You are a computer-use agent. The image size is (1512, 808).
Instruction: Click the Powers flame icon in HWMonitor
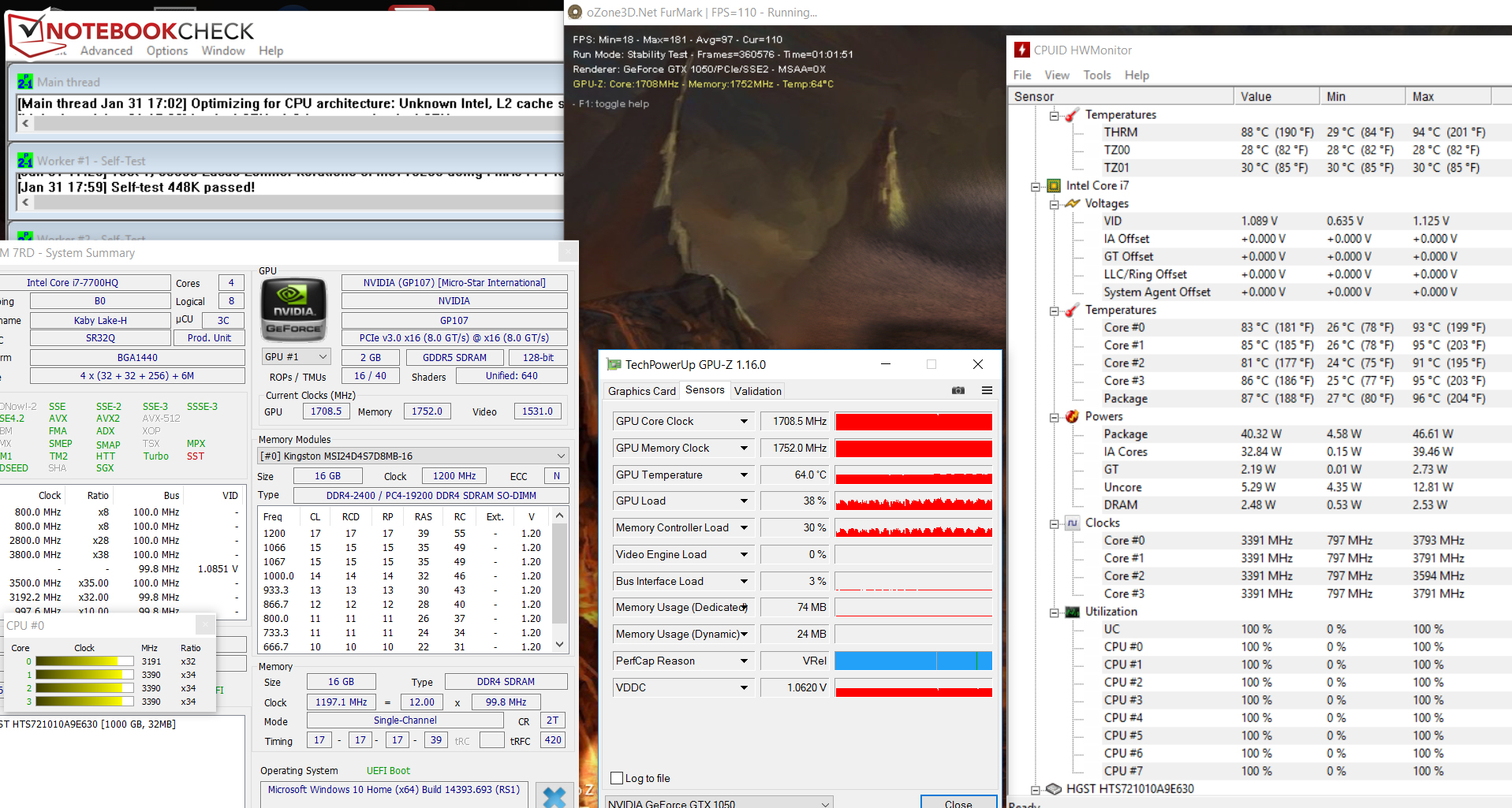(x=1072, y=416)
